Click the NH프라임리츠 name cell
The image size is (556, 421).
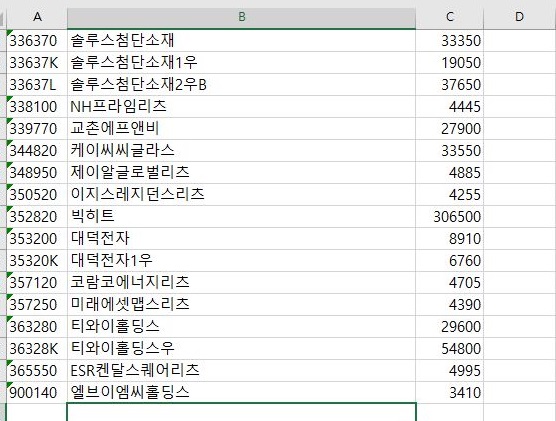[241, 107]
